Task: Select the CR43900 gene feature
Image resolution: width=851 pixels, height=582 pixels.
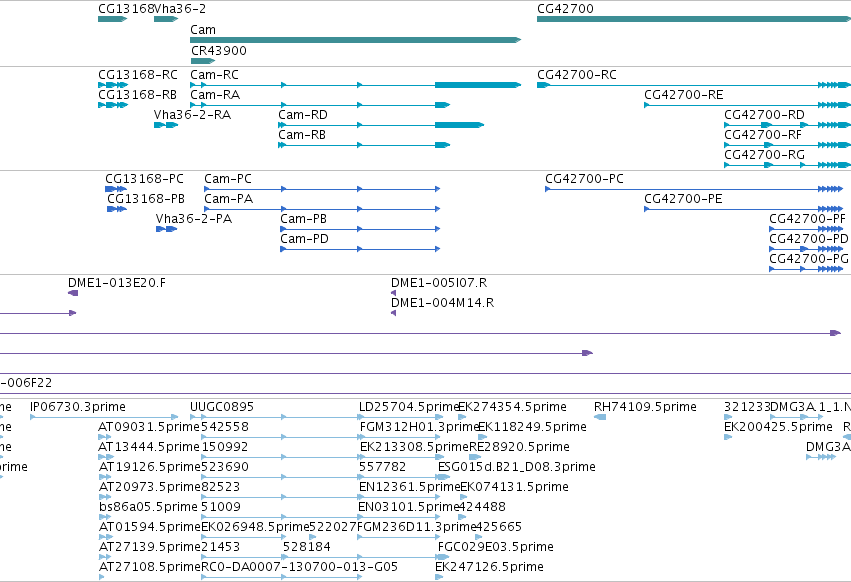Action: (203, 61)
